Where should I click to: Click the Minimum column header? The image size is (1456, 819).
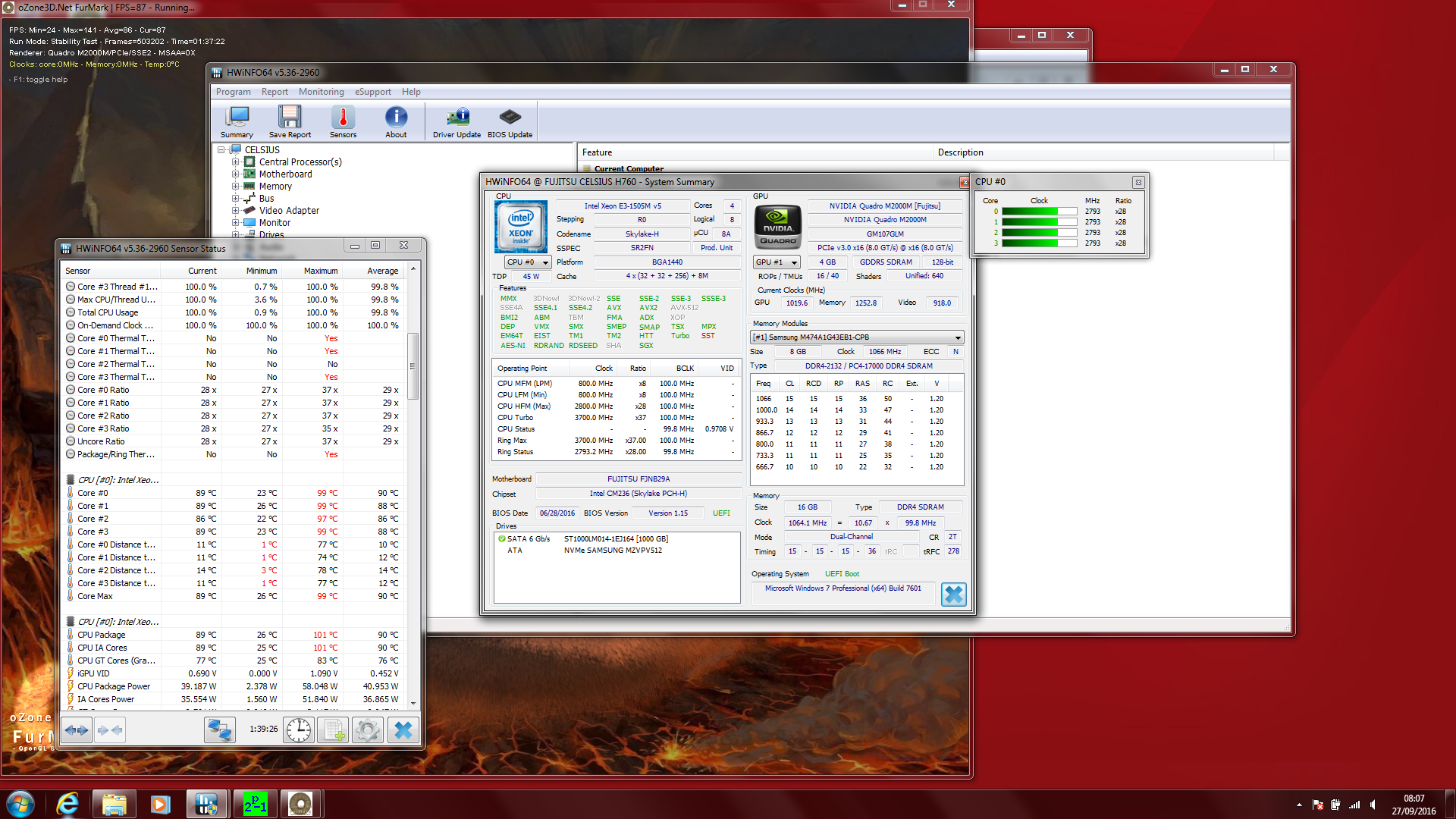[251, 271]
